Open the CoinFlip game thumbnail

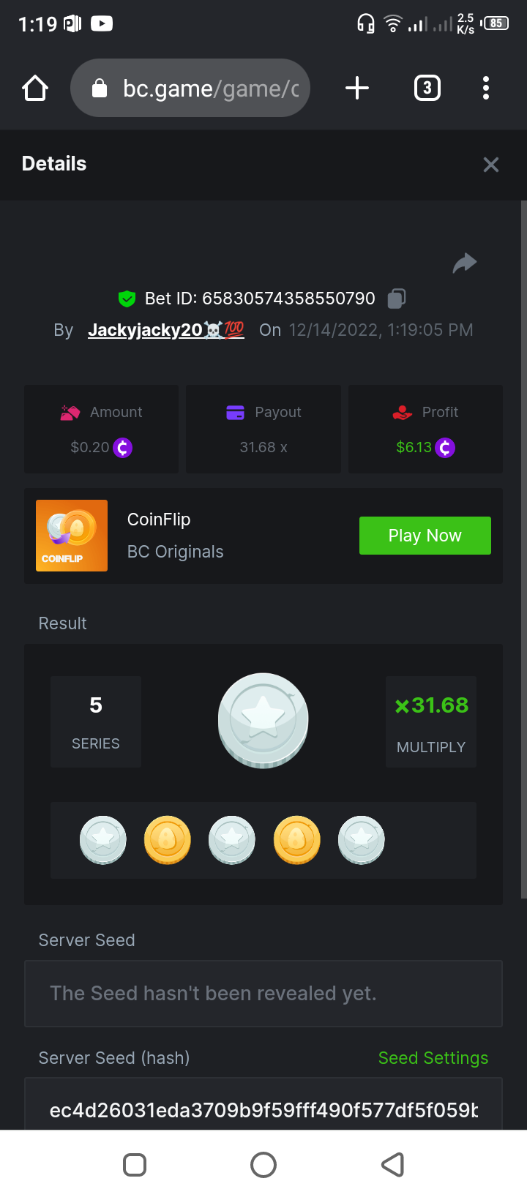[x=72, y=535]
